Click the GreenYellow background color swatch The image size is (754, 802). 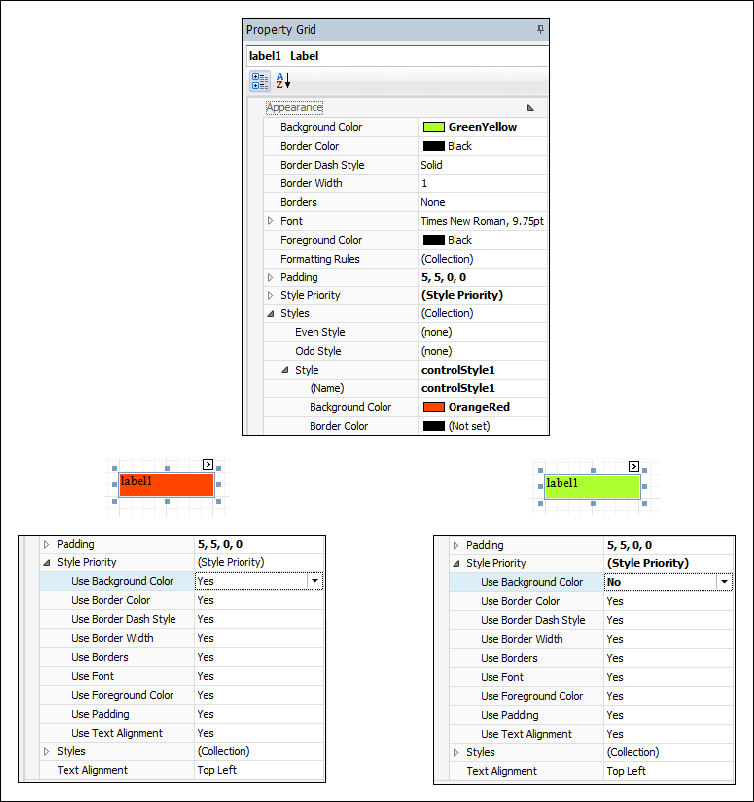tap(434, 127)
